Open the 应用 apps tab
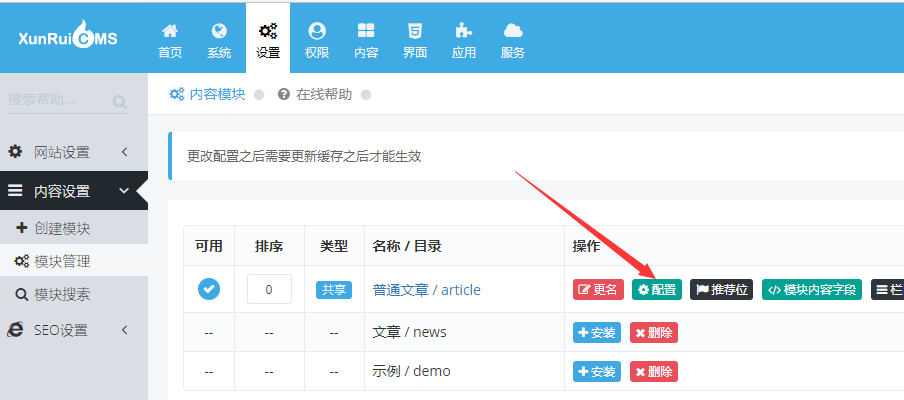The image size is (904, 400). 464,41
